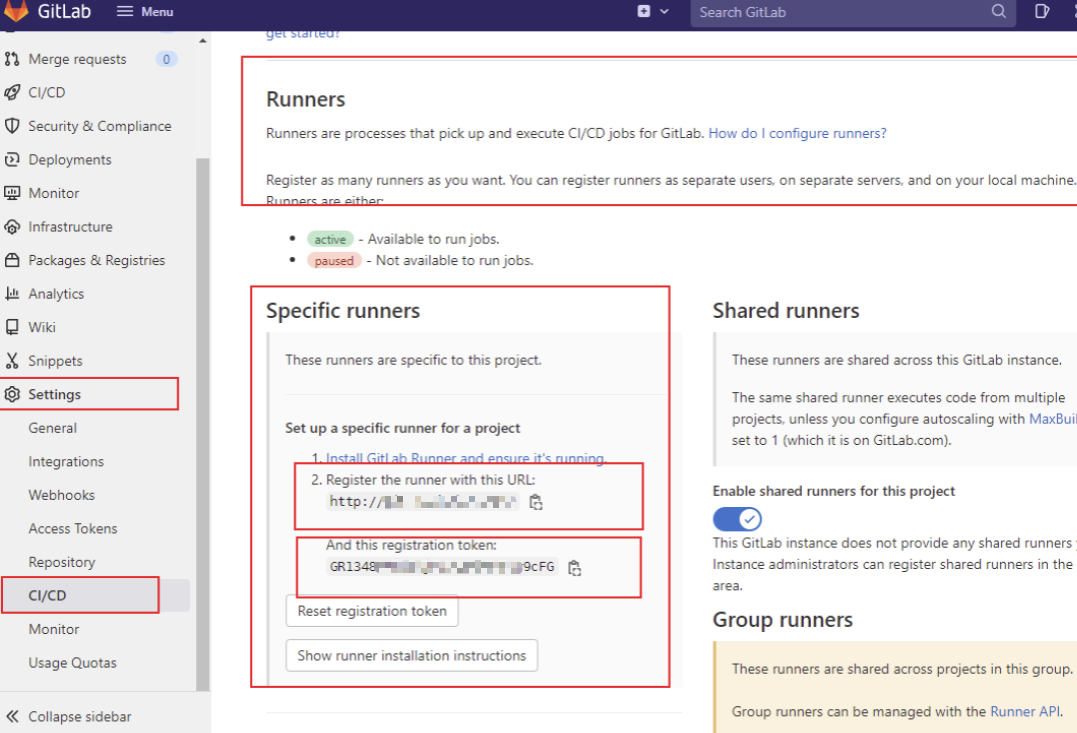Image resolution: width=1077 pixels, height=733 pixels.
Task: Select Repository in Settings submenu
Action: click(62, 562)
